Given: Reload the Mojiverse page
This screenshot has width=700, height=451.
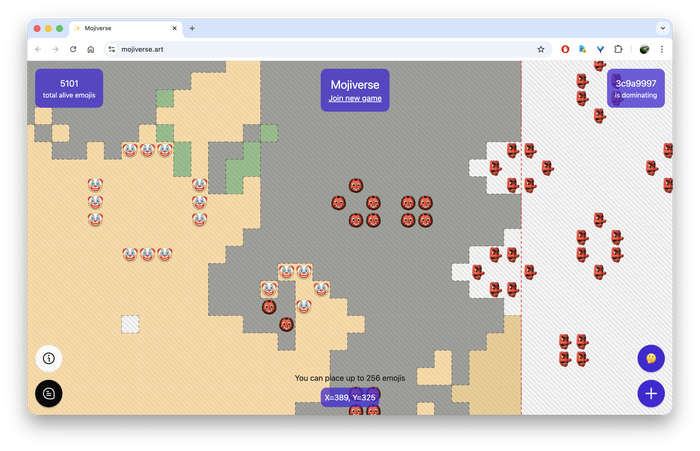Looking at the screenshot, I should click(x=73, y=49).
